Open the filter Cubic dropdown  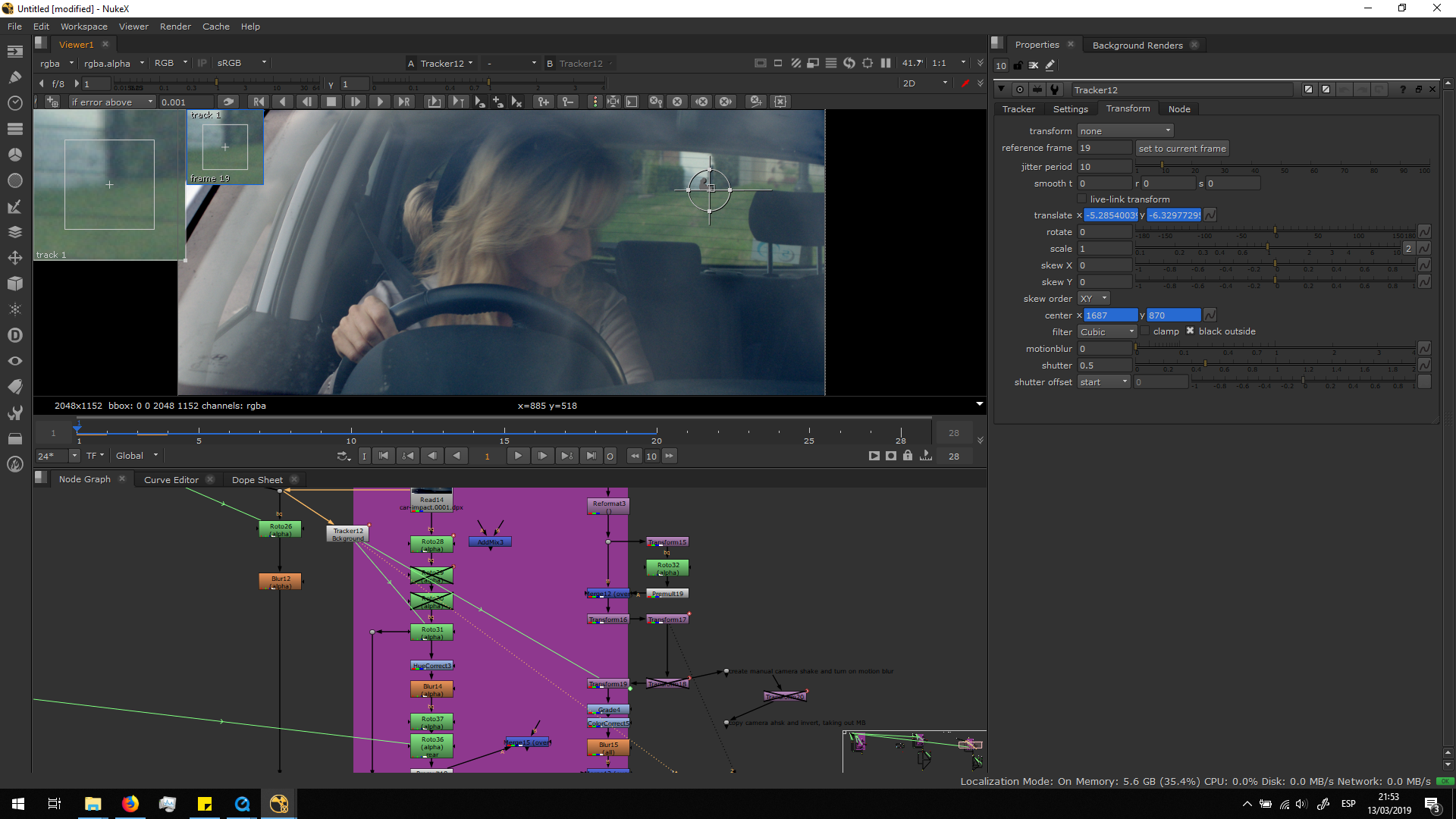point(1106,332)
